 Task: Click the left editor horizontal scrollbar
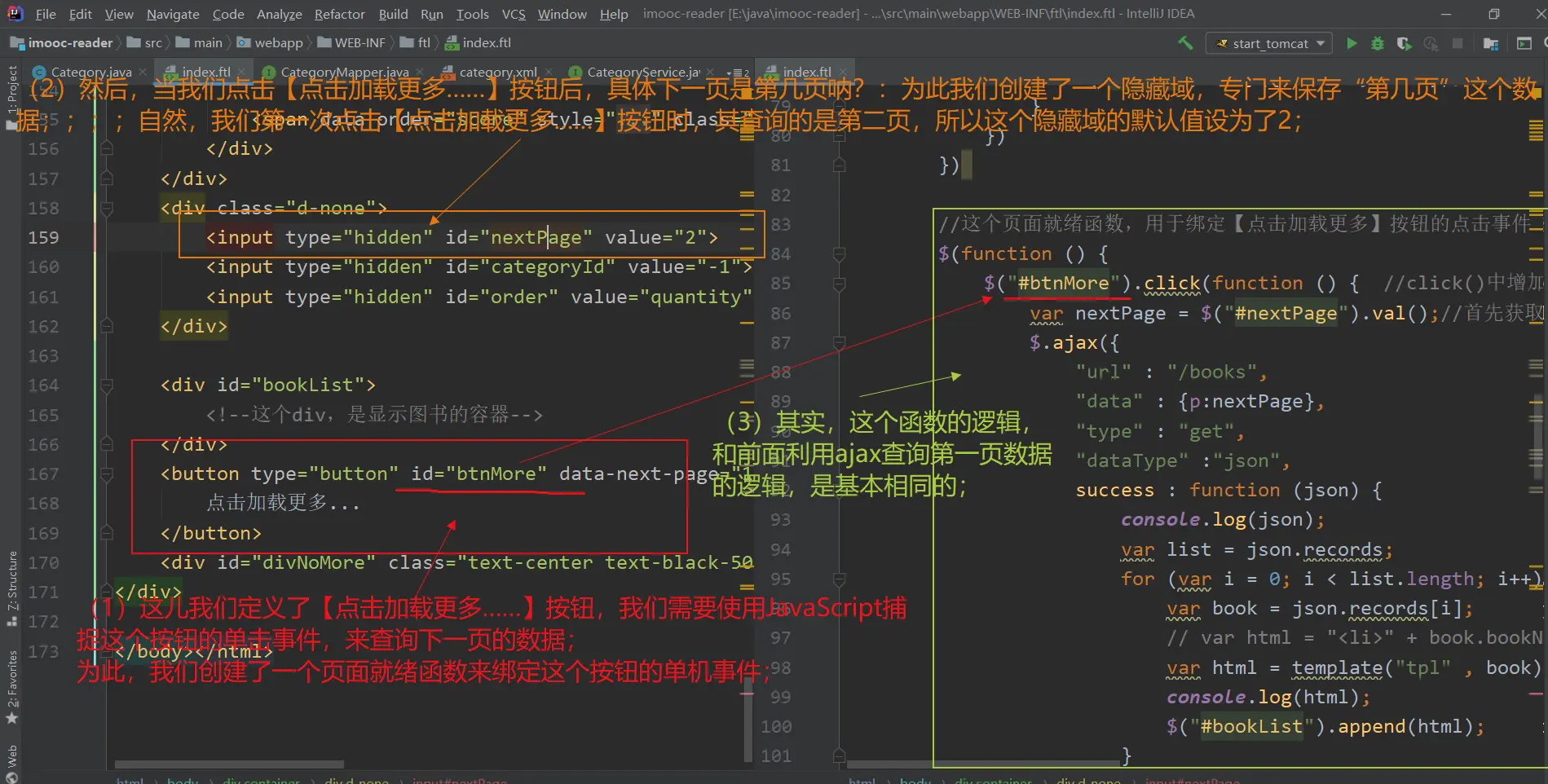228,764
